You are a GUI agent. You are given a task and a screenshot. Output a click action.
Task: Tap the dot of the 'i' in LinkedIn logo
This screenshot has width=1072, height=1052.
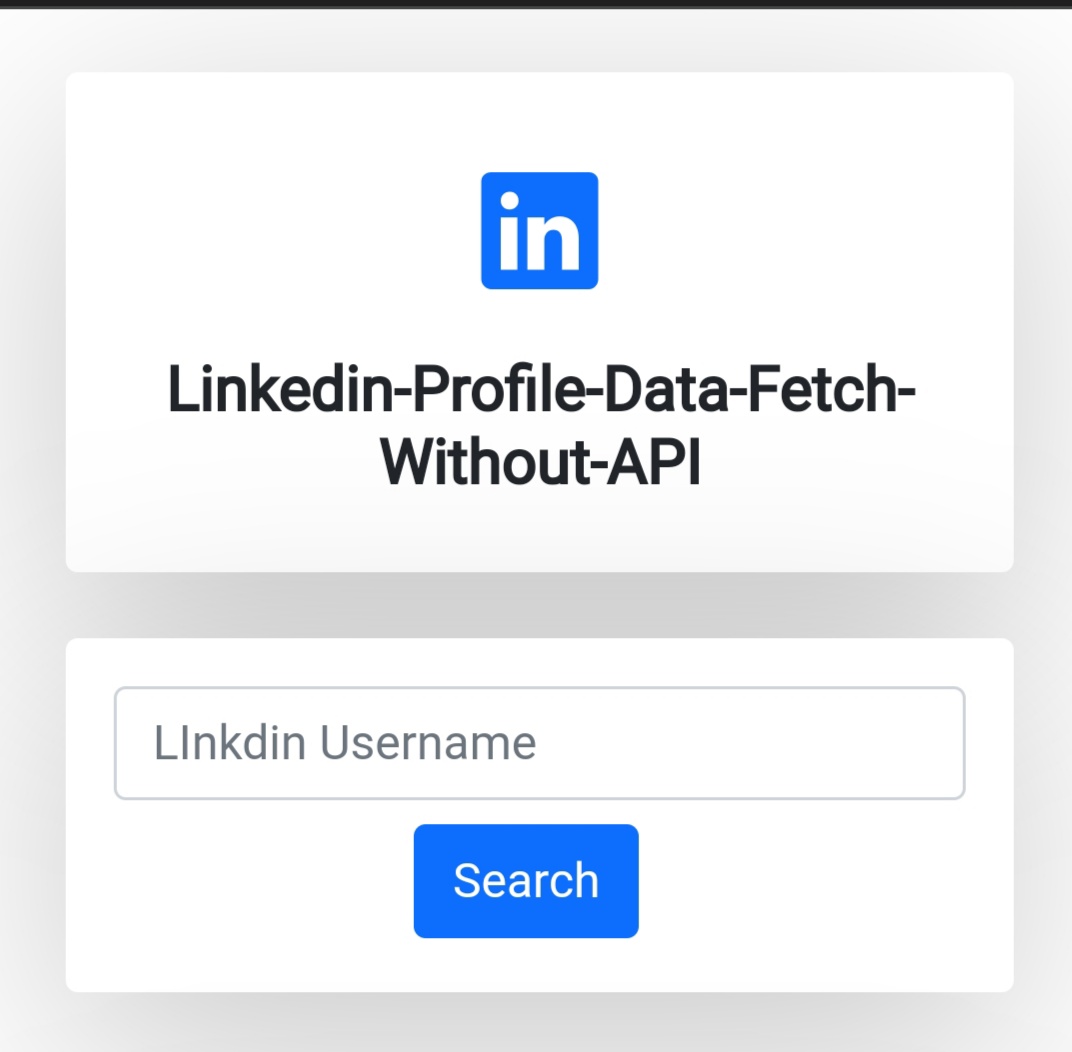[509, 200]
